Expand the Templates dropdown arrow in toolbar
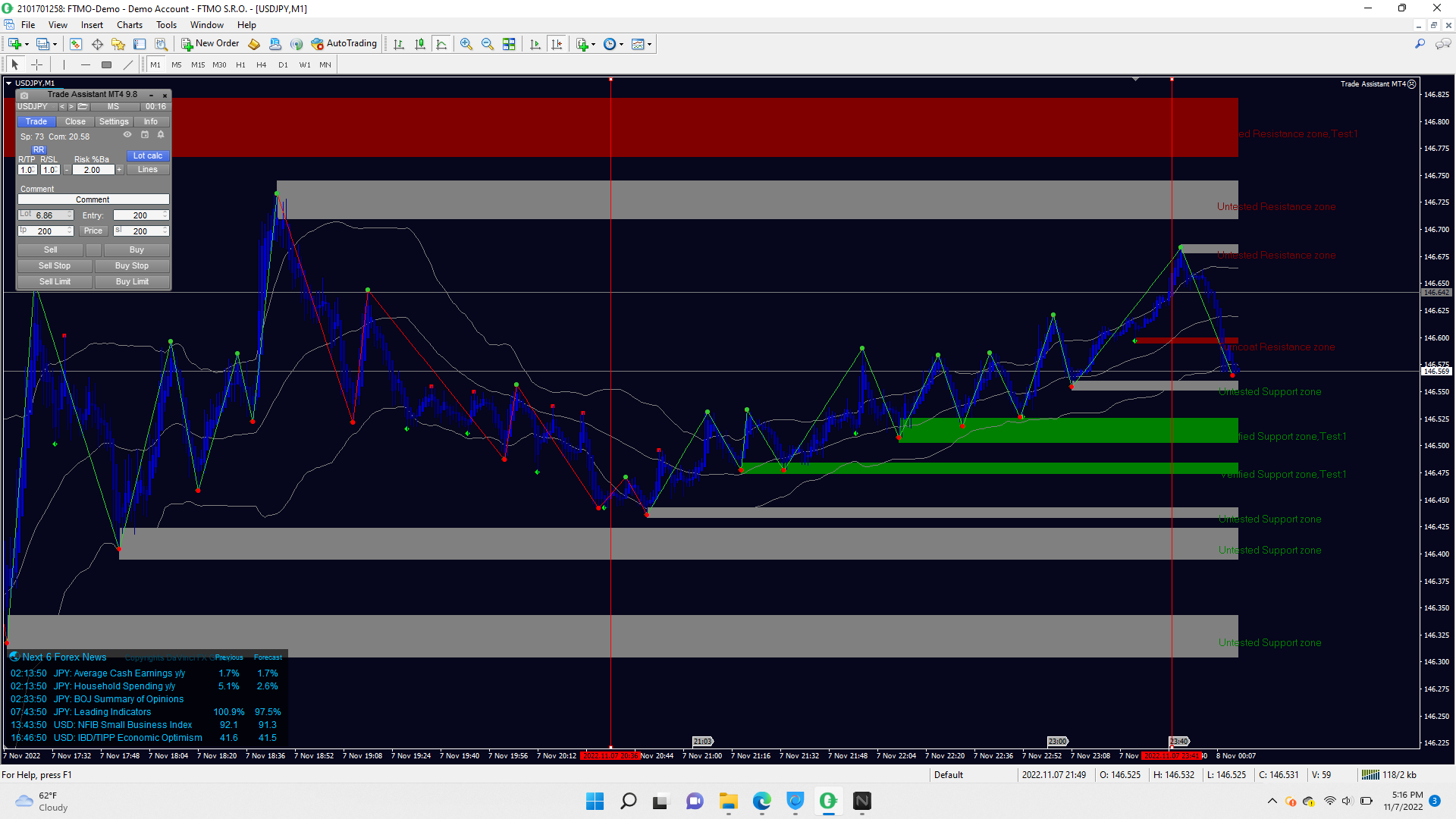This screenshot has width=1456, height=819. (x=649, y=44)
